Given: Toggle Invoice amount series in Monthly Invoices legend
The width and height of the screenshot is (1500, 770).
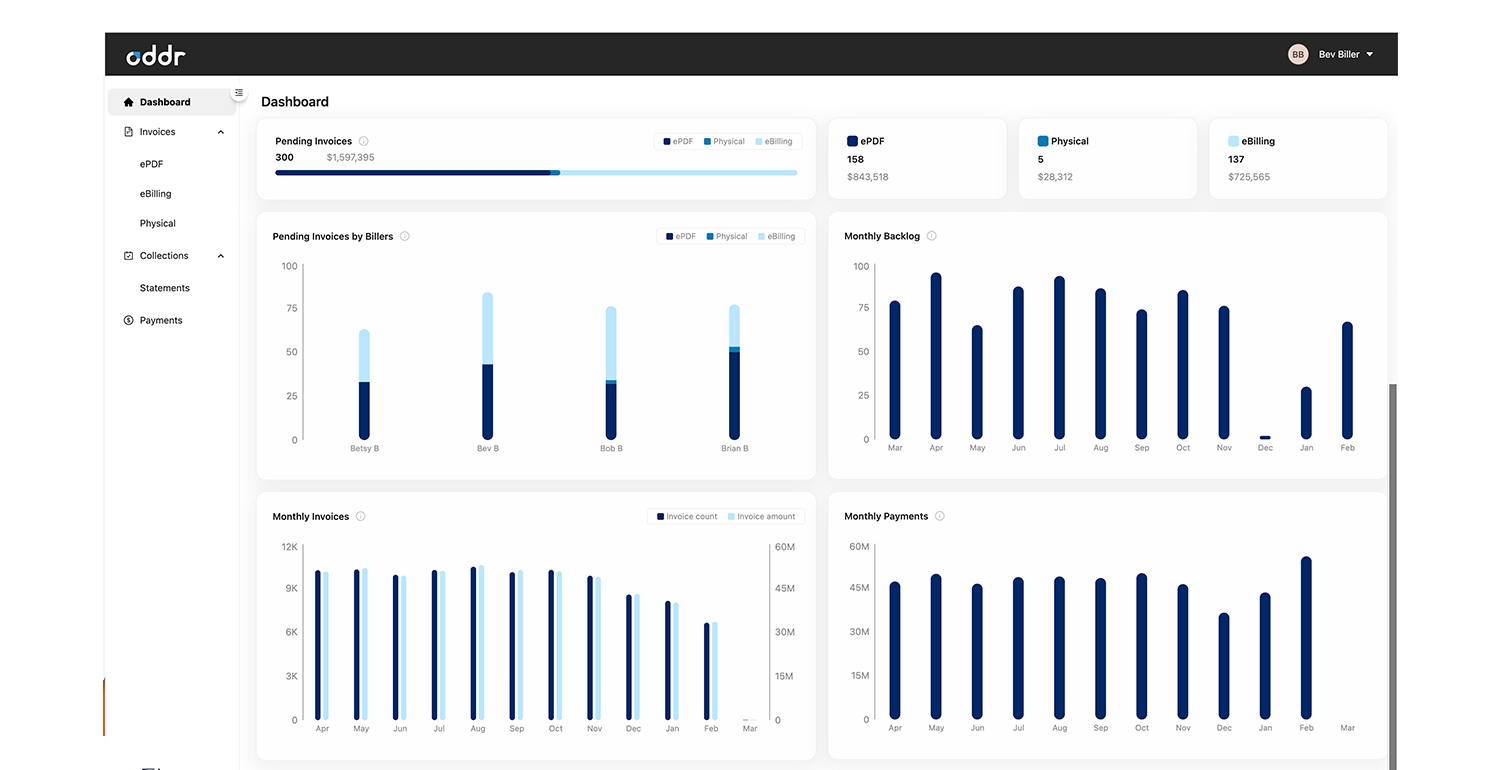Looking at the screenshot, I should tap(761, 517).
